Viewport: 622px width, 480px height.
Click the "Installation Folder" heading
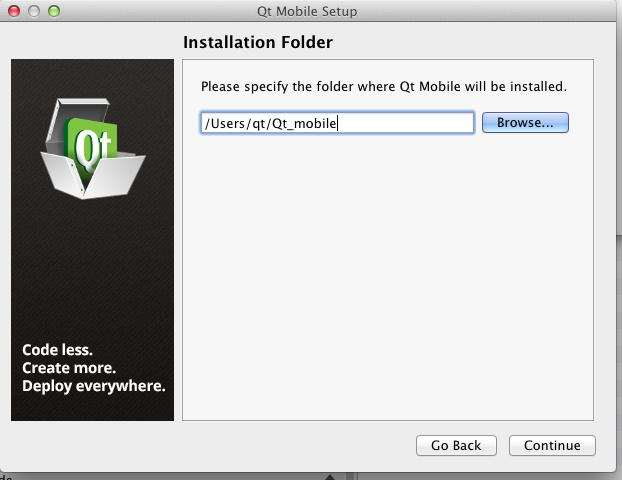tap(257, 42)
